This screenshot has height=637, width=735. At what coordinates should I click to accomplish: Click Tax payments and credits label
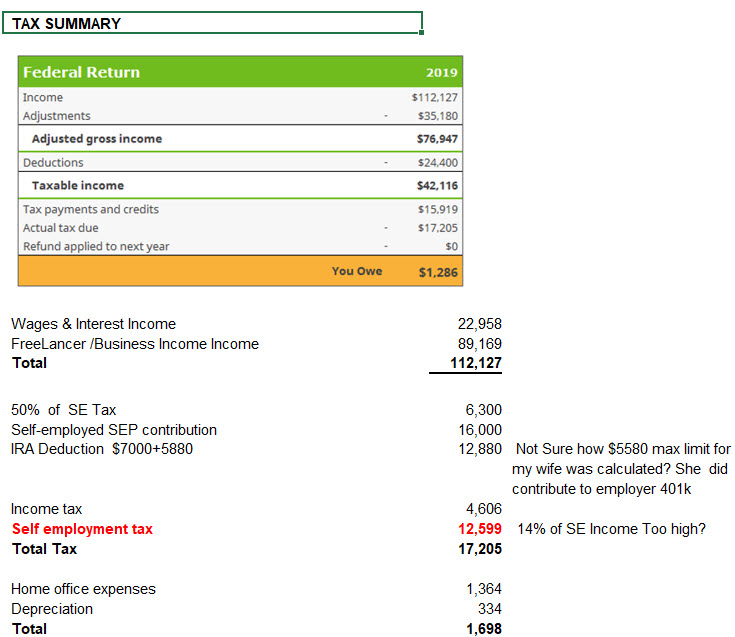coord(91,210)
